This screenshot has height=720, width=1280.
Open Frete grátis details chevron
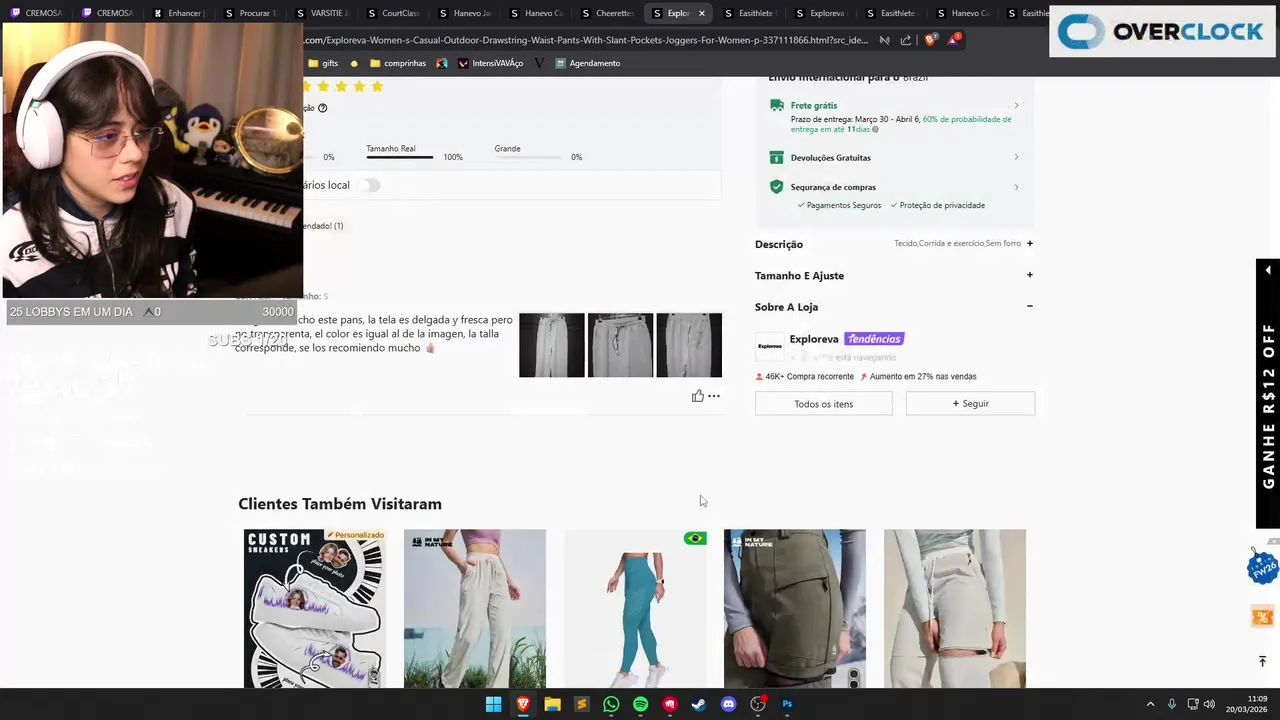click(x=1016, y=105)
